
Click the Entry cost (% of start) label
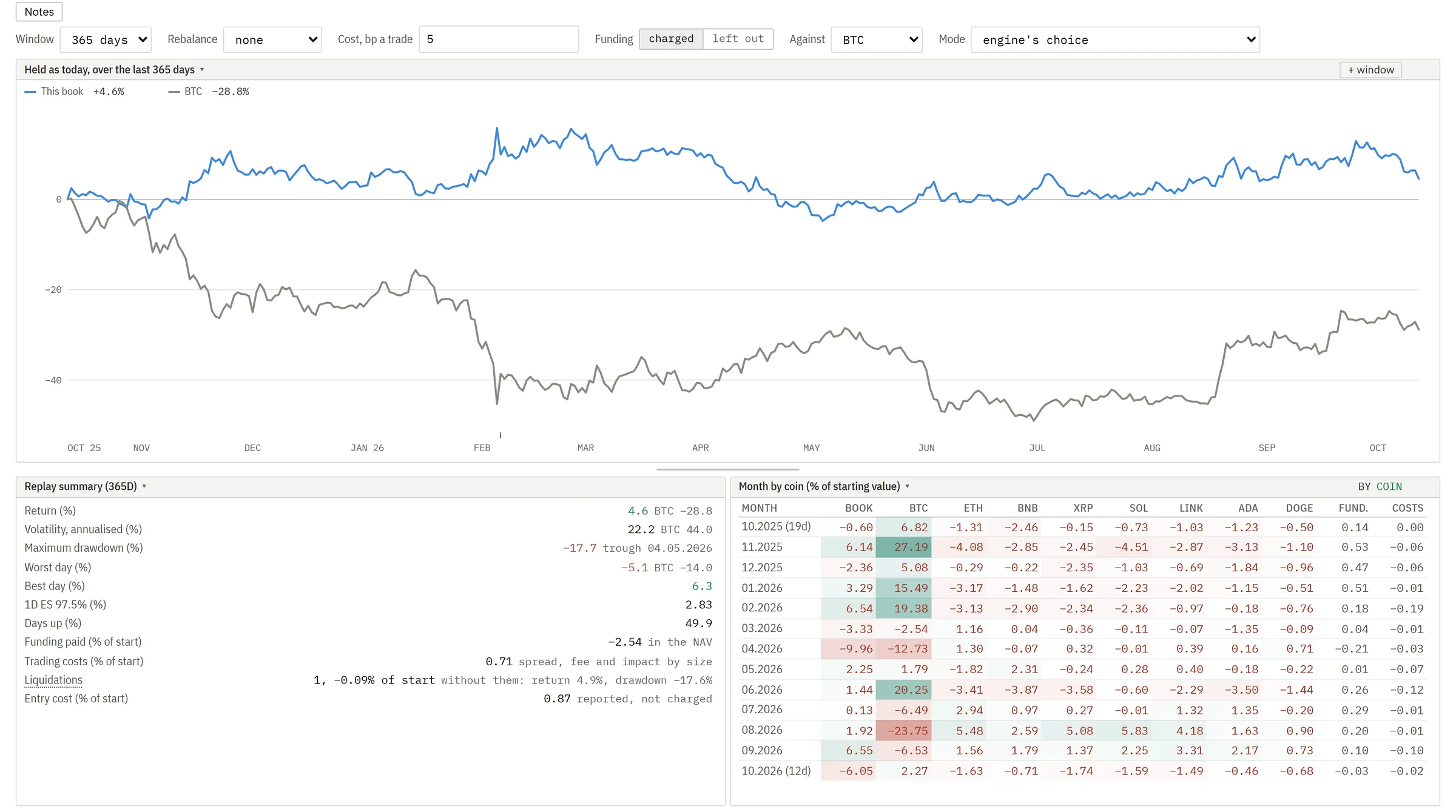(76, 699)
